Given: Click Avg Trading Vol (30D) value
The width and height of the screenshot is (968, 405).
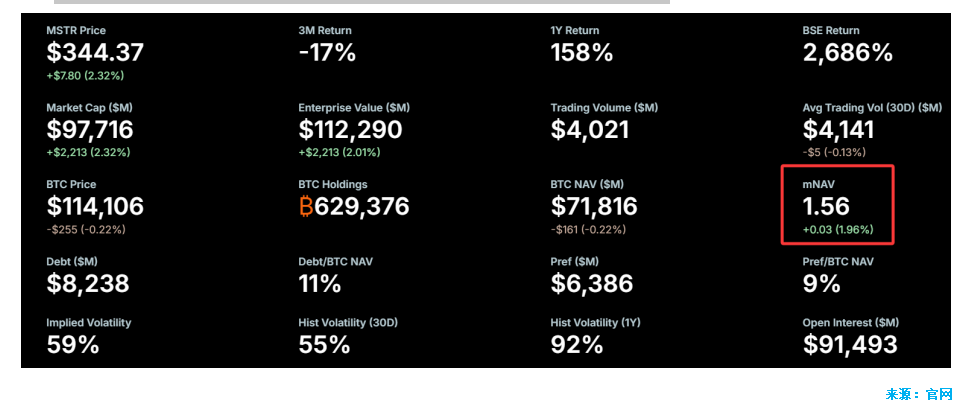Looking at the screenshot, I should (x=838, y=130).
